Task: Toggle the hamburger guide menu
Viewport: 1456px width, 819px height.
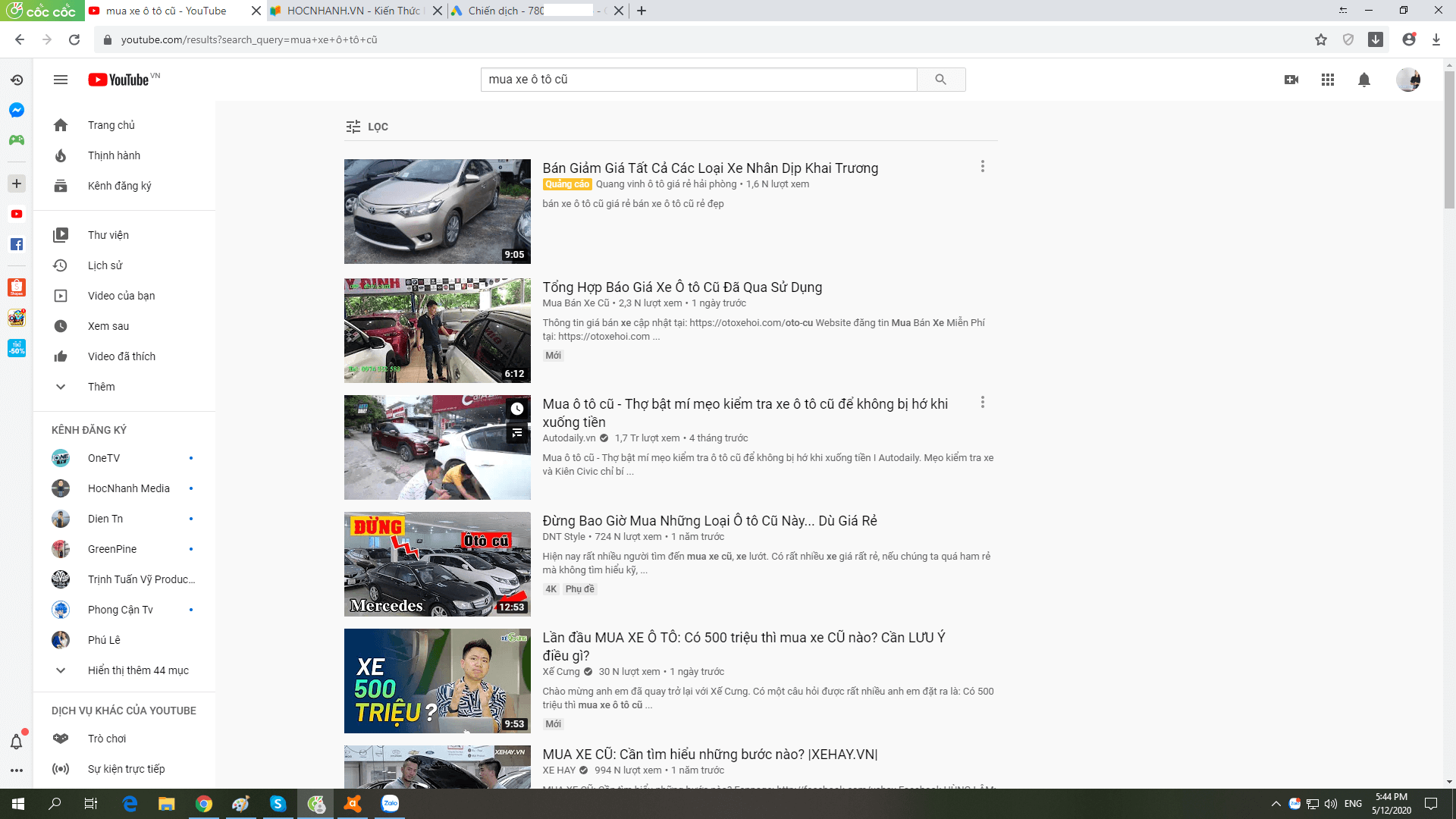Action: (61, 80)
